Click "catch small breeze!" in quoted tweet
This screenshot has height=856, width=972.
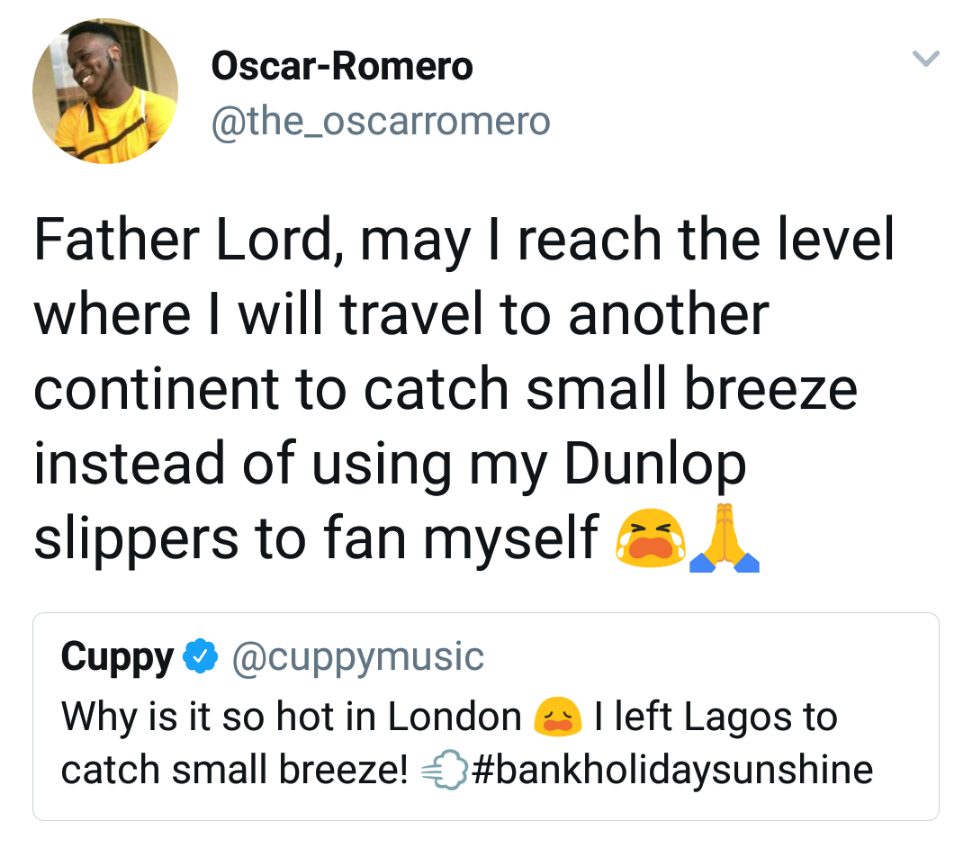tap(235, 769)
